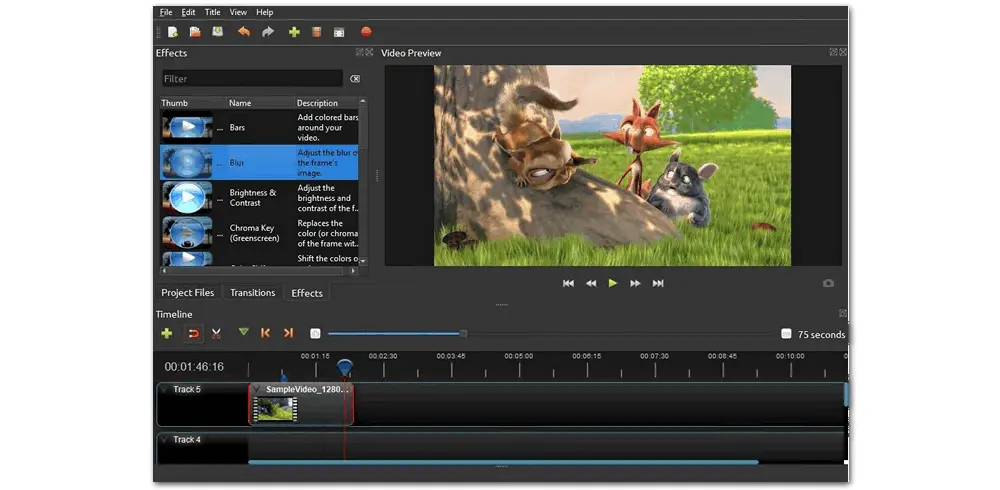Open the File menu
This screenshot has width=1000, height=490.
point(166,12)
